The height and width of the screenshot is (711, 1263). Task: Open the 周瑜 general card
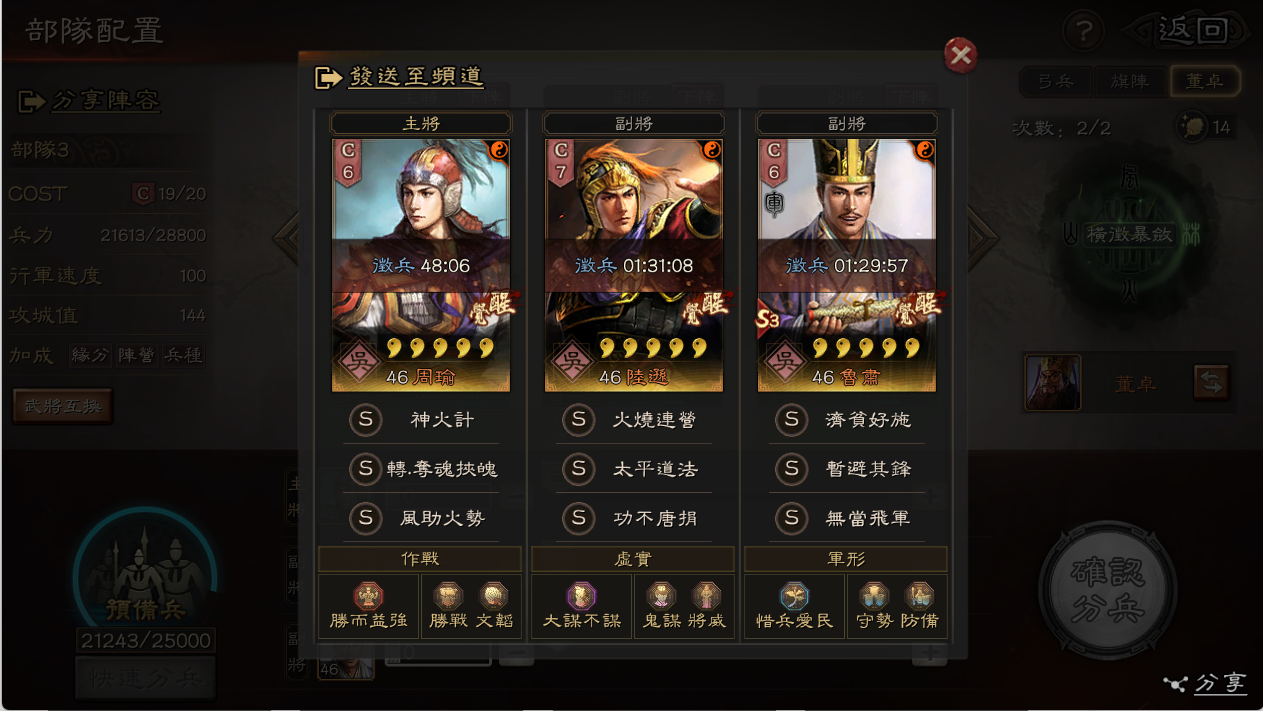tap(421, 265)
